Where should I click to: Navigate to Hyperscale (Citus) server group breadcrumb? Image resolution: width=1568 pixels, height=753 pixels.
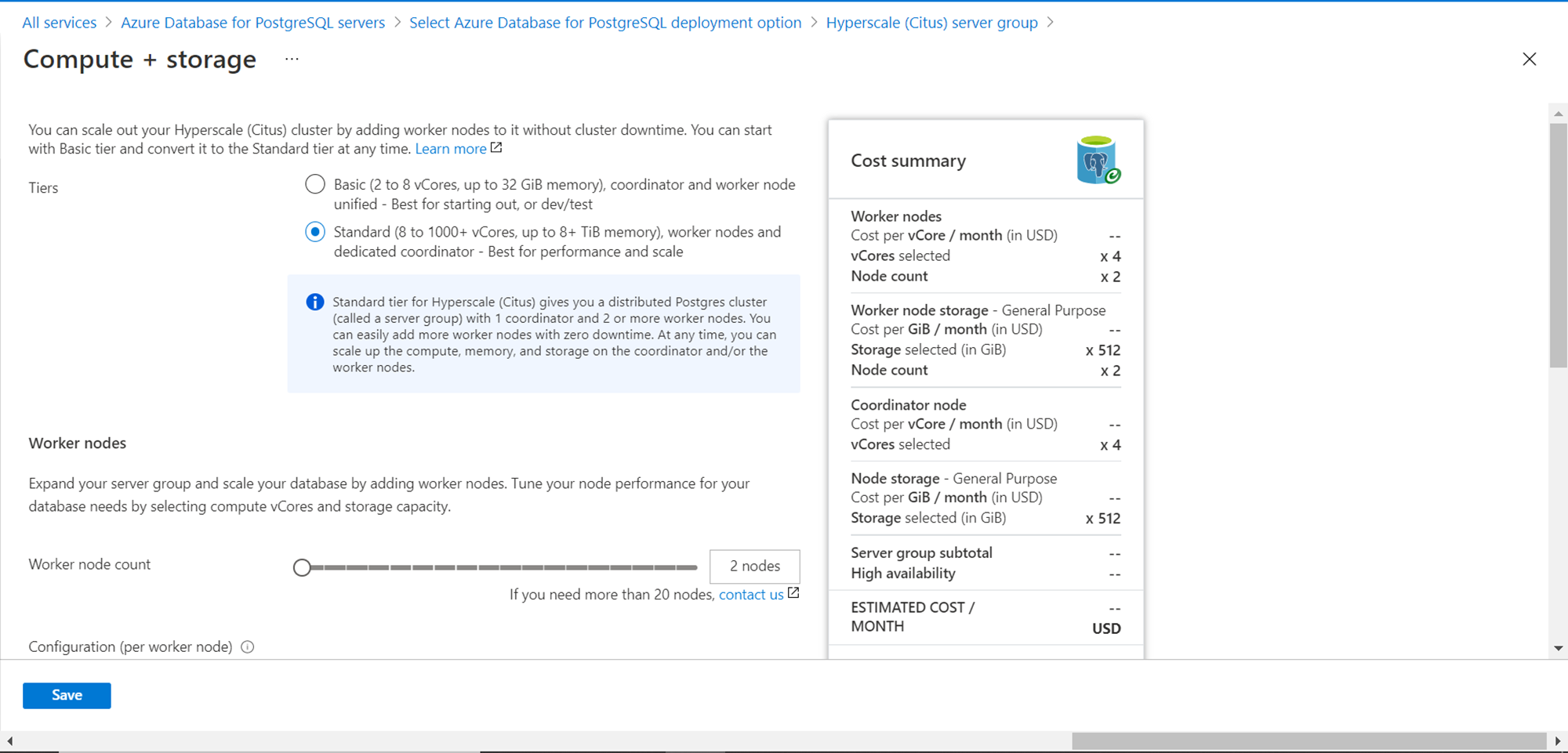coord(931,23)
